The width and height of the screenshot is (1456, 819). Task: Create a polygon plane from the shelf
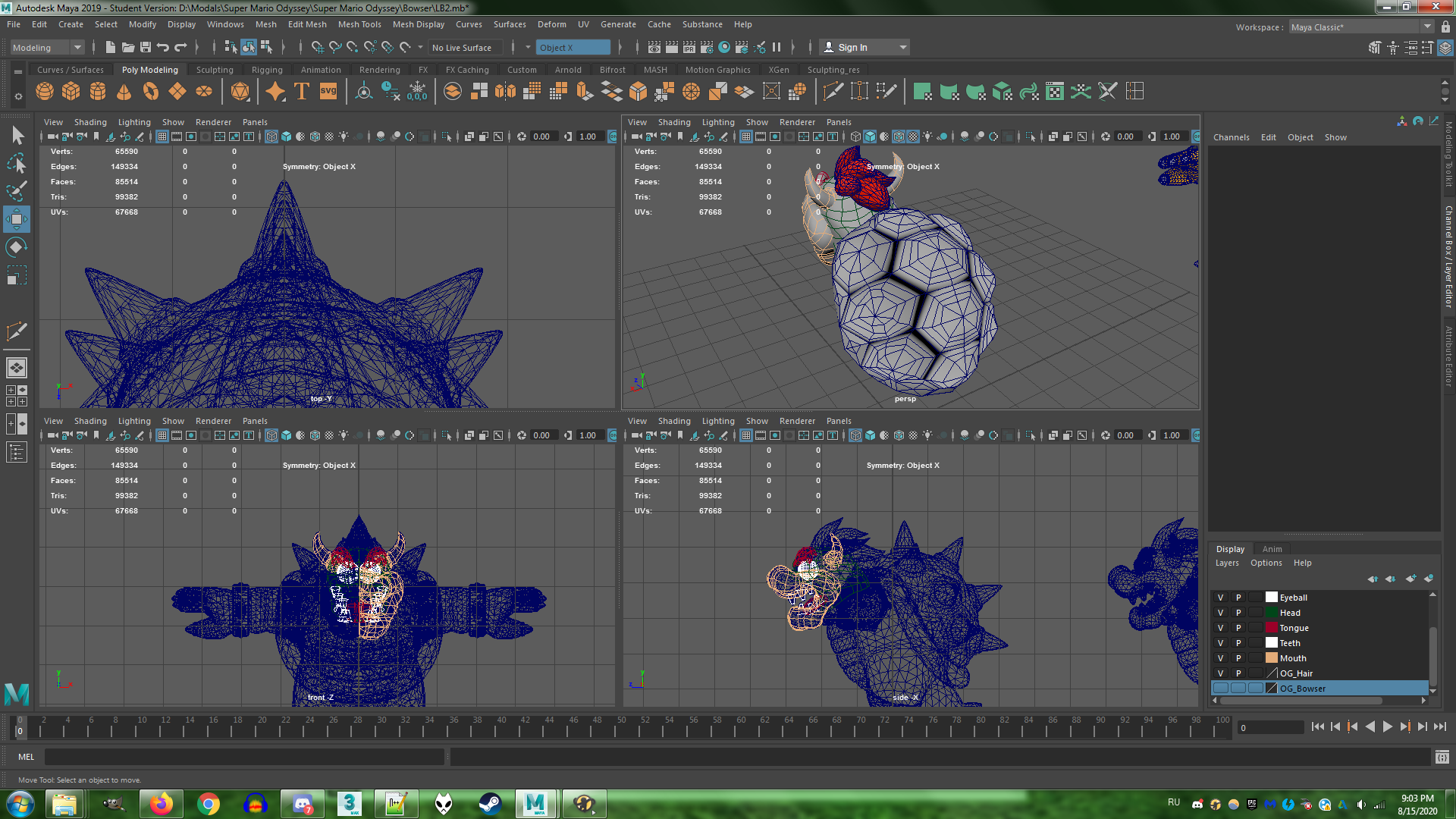pos(177,92)
